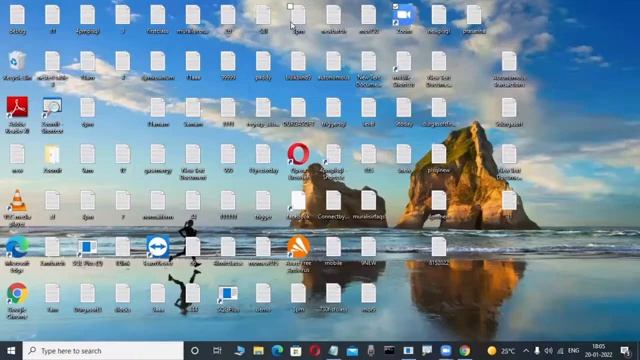This screenshot has width=640, height=360.
Task: Expand the hidden system tray icons chevron
Action: pyautogui.click(x=526, y=351)
